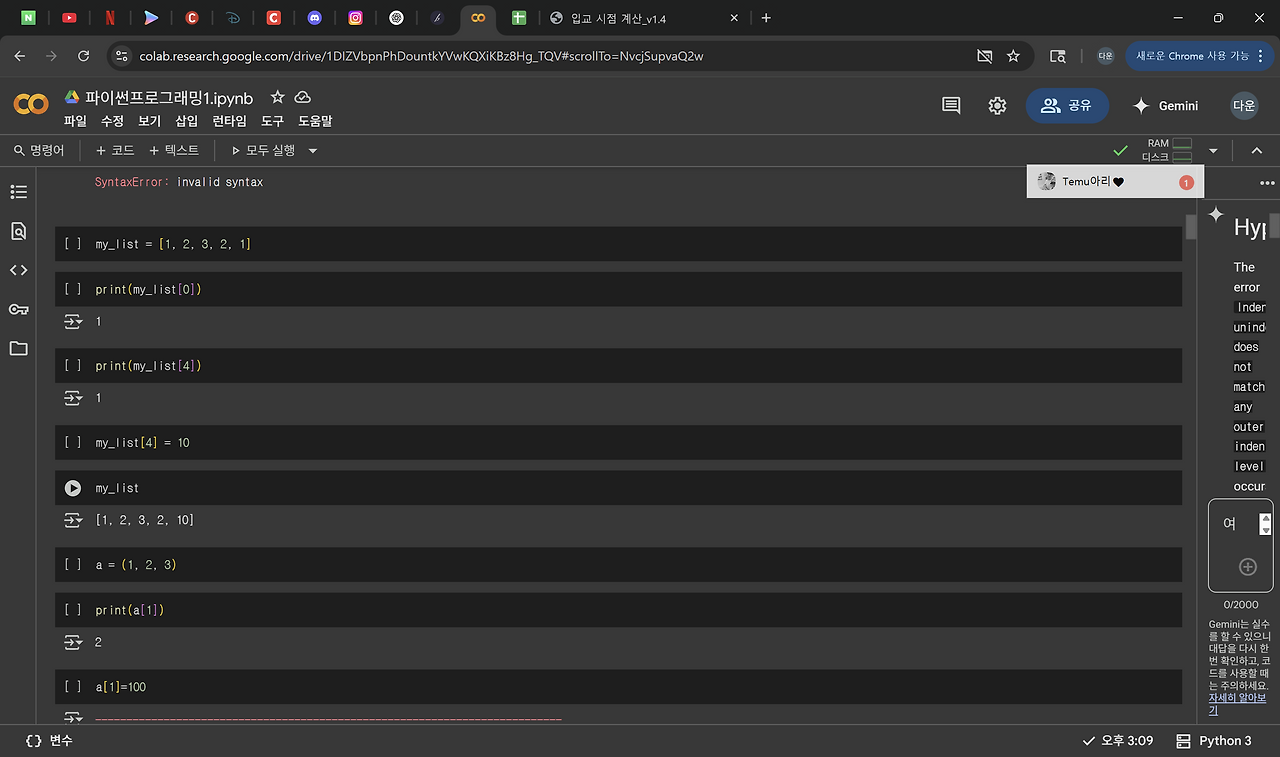Viewport: 1280px width, 757px height.
Task: Open the 수정 menu
Action: (x=112, y=121)
